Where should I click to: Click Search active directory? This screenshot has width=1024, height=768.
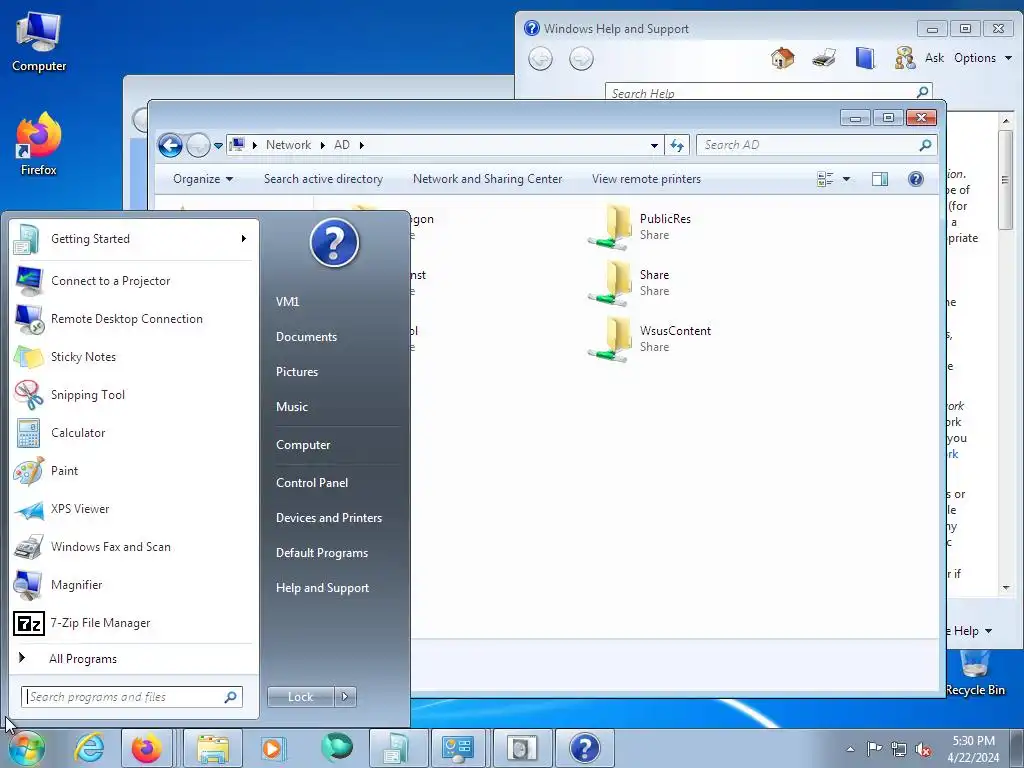323,179
